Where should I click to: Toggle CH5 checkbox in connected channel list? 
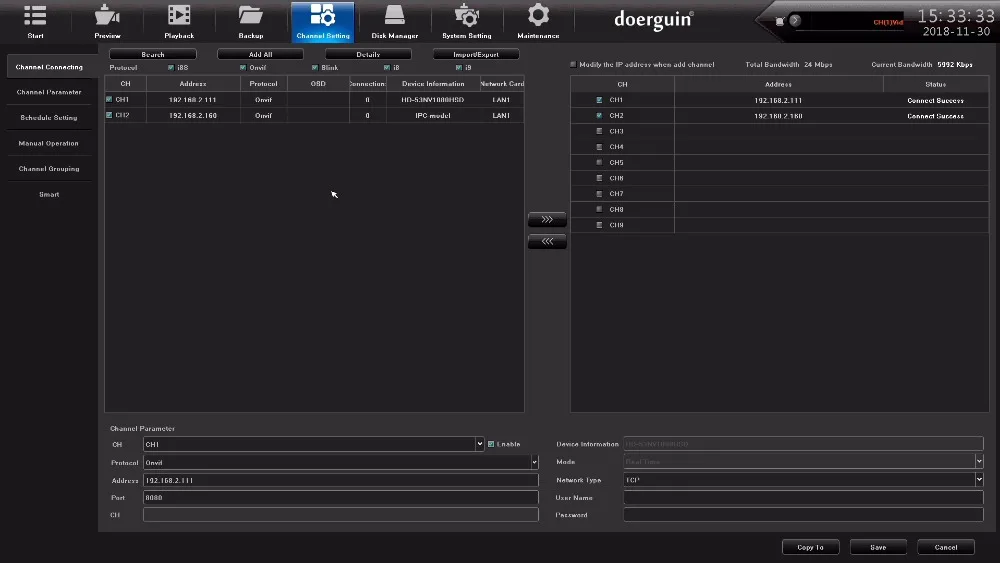(599, 163)
